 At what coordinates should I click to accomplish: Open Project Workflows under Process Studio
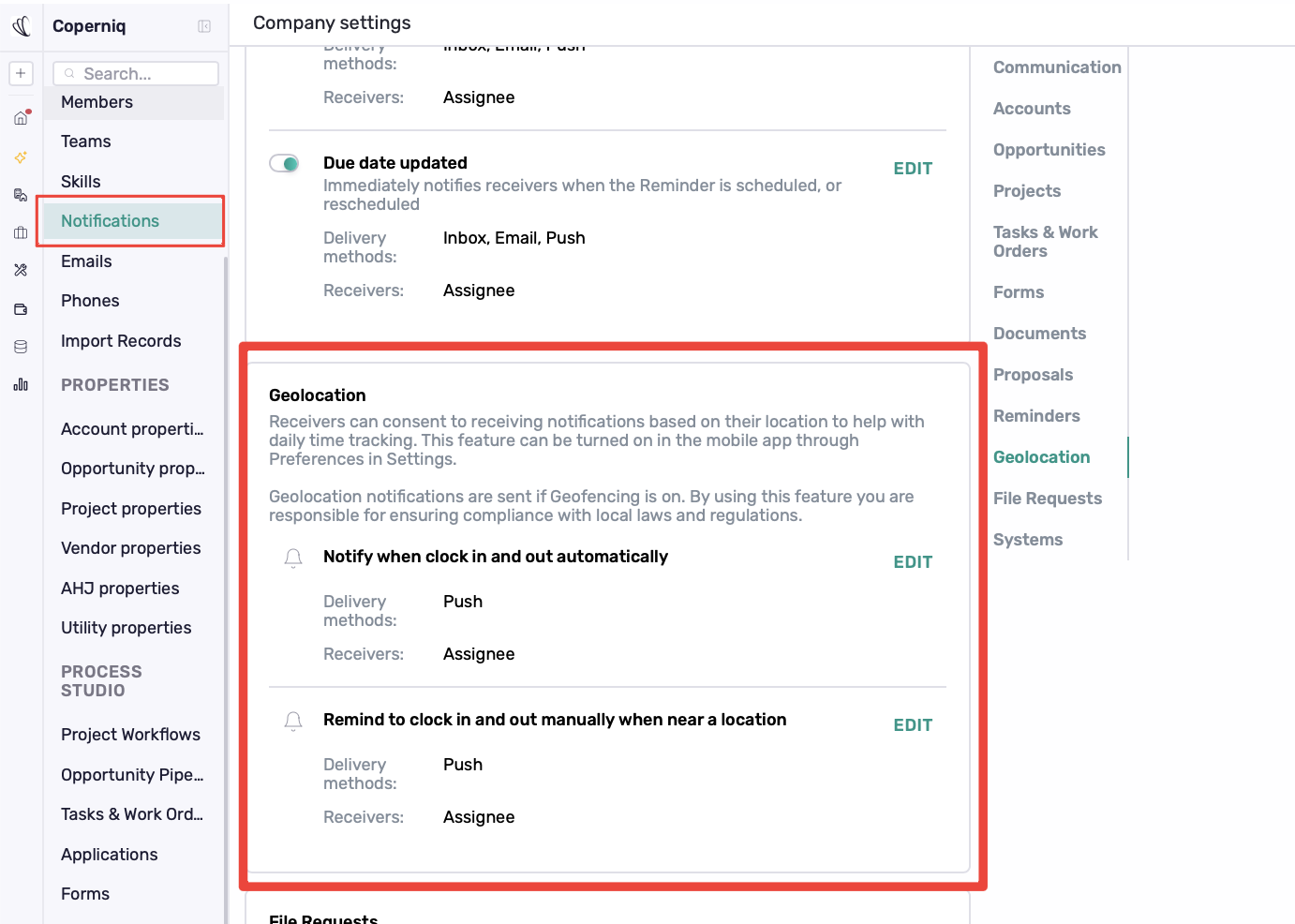[130, 735]
